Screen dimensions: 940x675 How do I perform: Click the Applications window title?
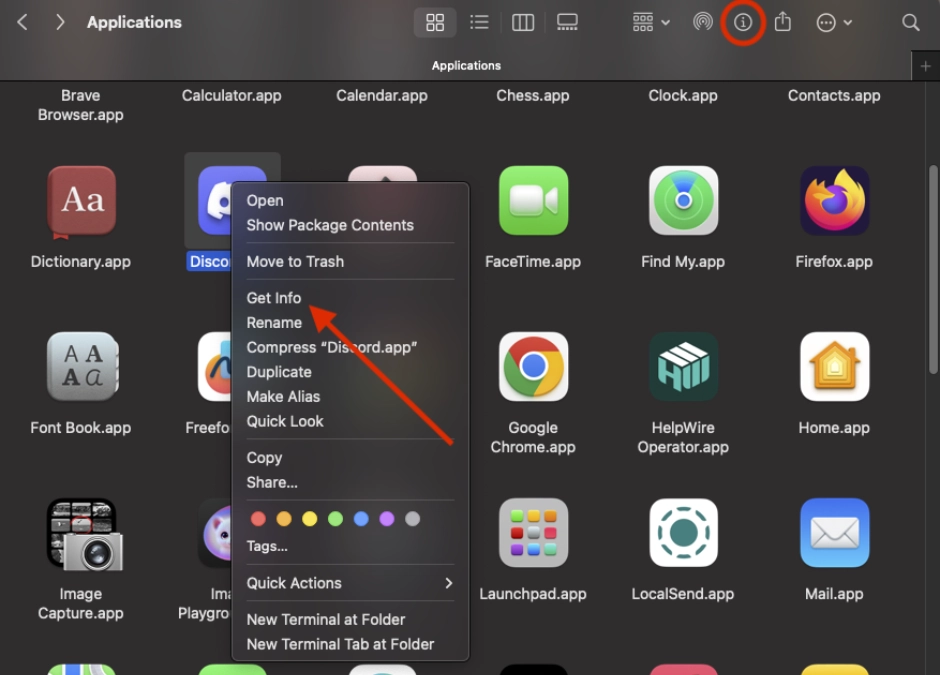point(134,23)
